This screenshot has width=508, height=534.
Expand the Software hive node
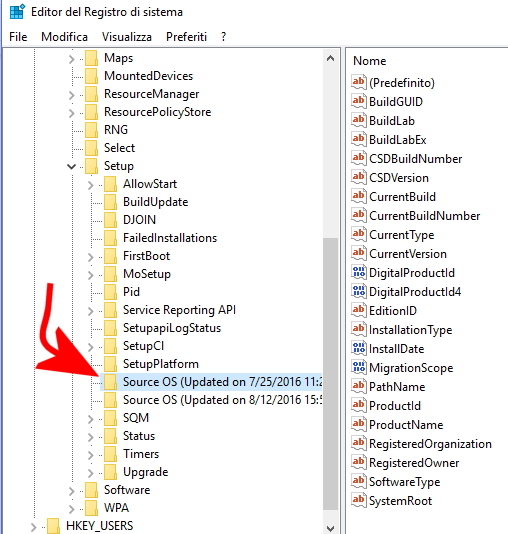coord(71,491)
